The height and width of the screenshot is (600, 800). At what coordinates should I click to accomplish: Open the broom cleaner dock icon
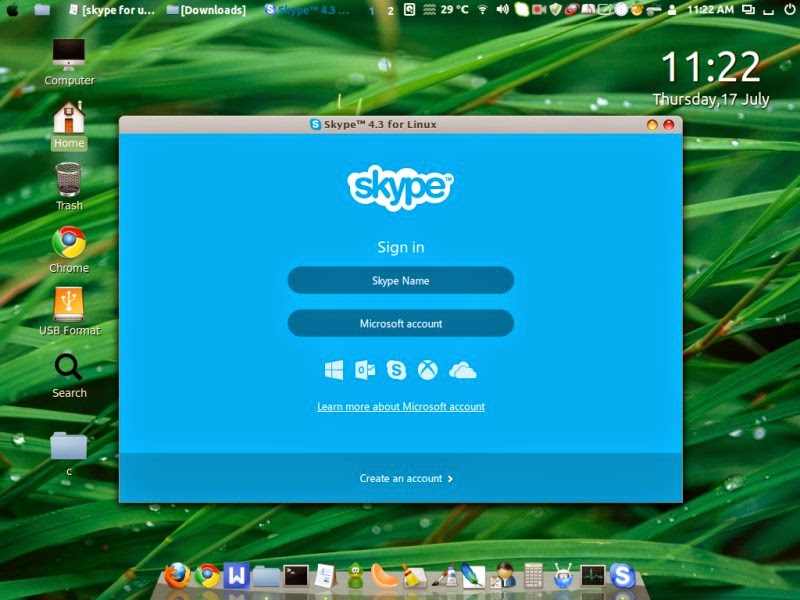pyautogui.click(x=414, y=577)
